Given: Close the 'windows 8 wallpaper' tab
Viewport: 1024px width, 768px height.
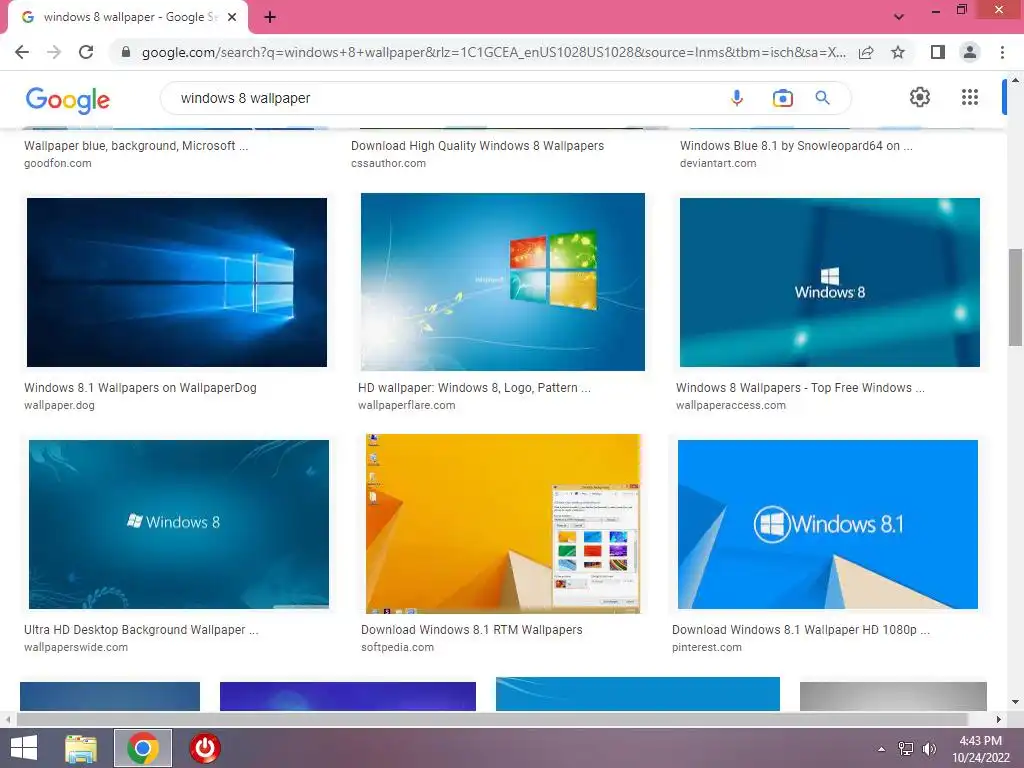Looking at the screenshot, I should [232, 18].
